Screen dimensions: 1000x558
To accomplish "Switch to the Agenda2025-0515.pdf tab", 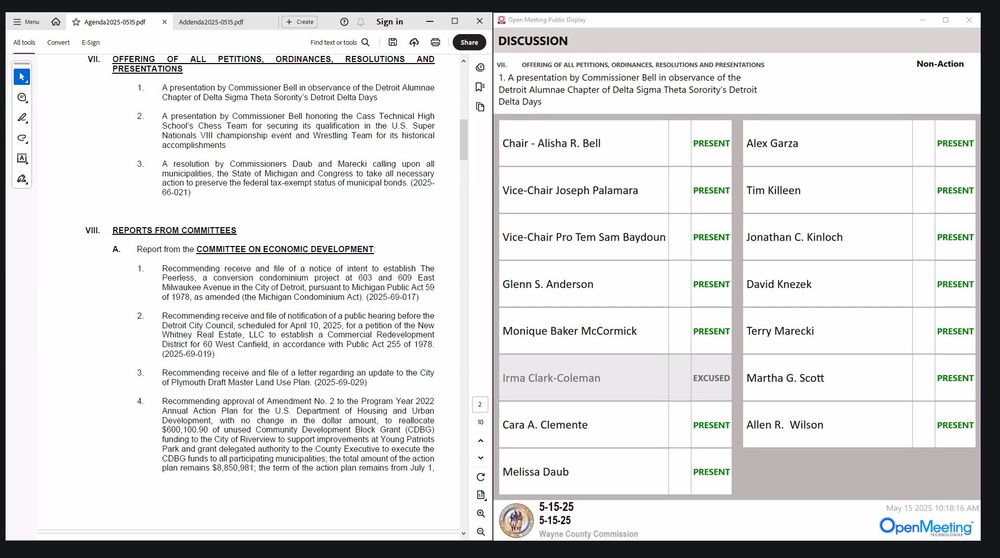I will 115,22.
